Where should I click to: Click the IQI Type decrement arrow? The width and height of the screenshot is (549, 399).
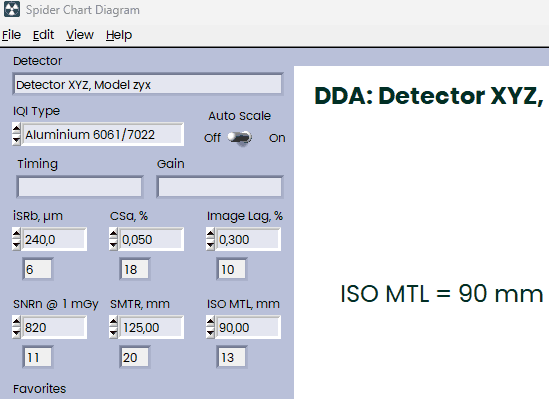16,139
